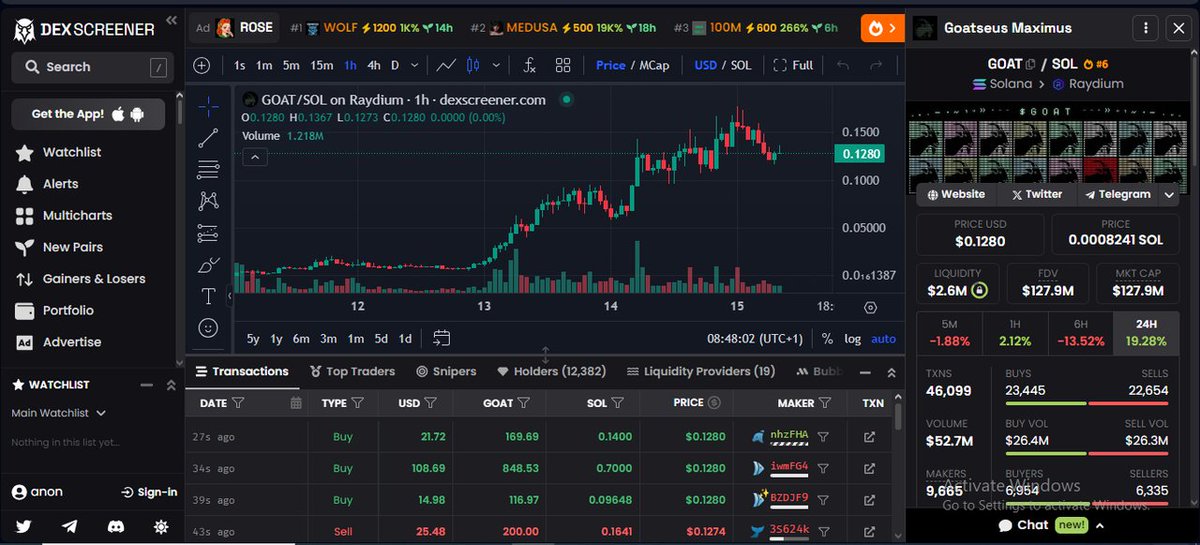The height and width of the screenshot is (545, 1200).
Task: Open the TYPE column filter
Action: (x=357, y=403)
